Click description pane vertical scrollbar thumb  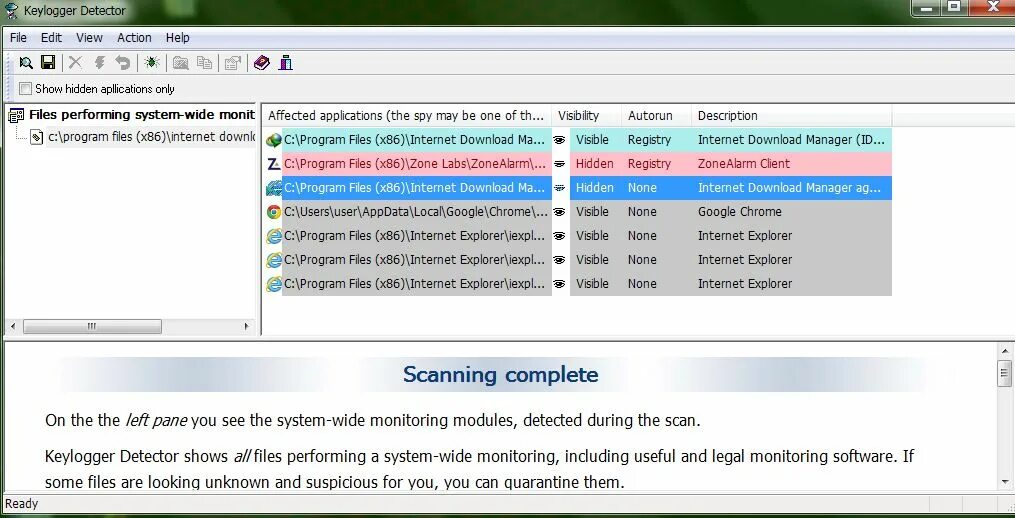pos(1005,373)
